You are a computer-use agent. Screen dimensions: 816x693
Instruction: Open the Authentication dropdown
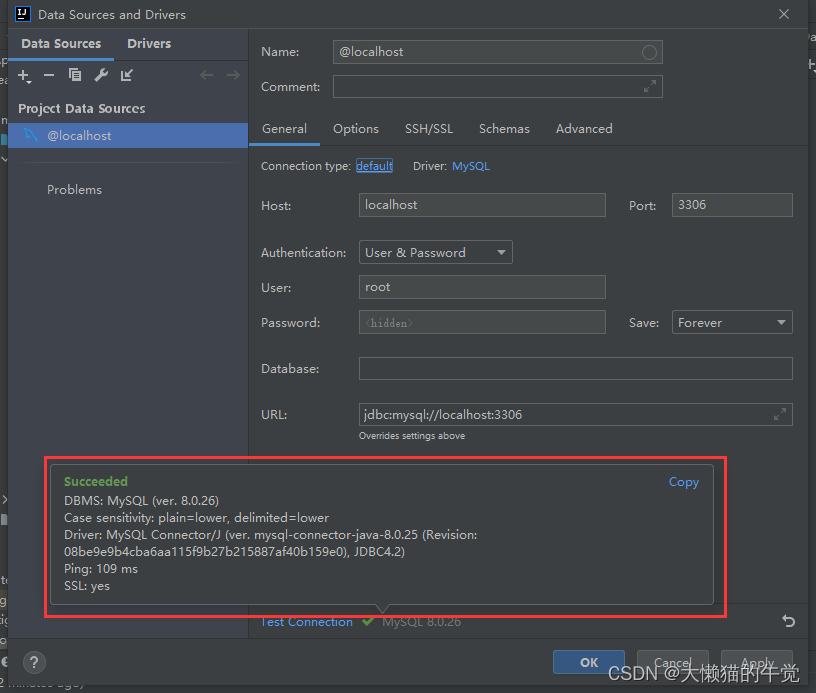coord(436,252)
